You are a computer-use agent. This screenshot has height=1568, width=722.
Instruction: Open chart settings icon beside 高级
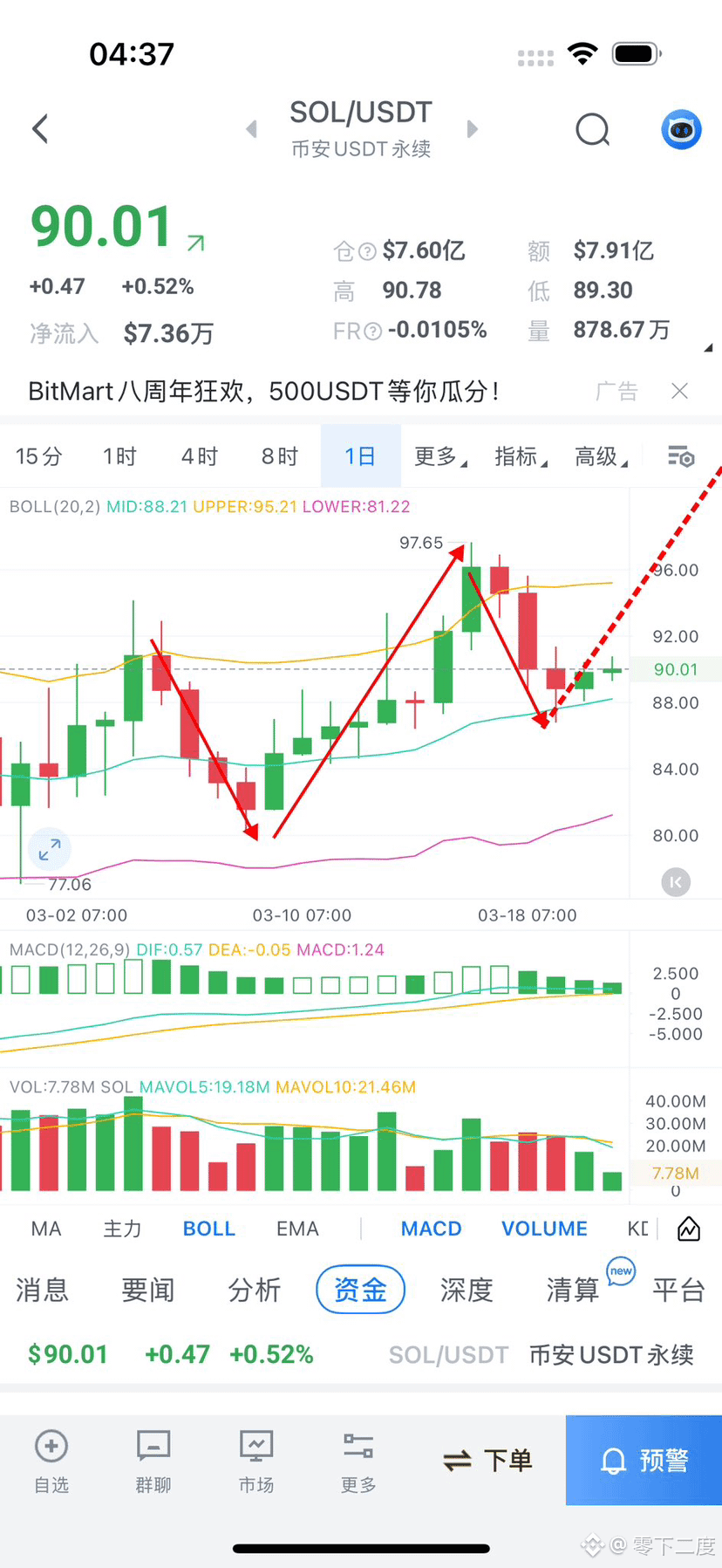point(680,456)
